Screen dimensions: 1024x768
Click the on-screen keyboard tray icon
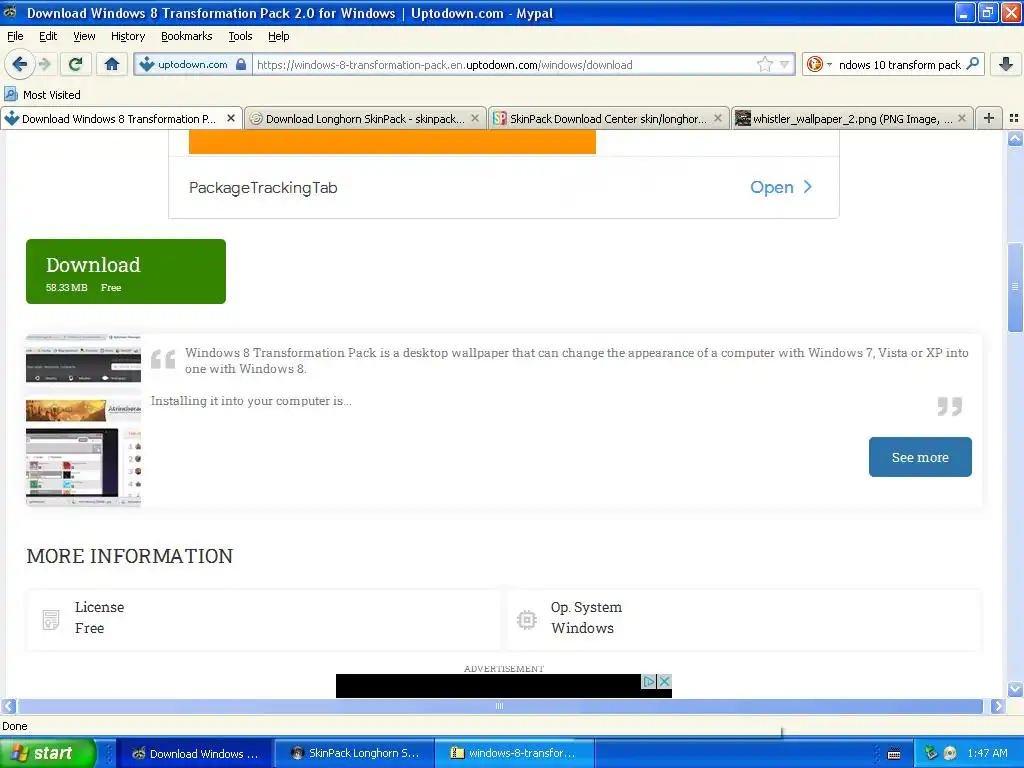click(x=894, y=754)
